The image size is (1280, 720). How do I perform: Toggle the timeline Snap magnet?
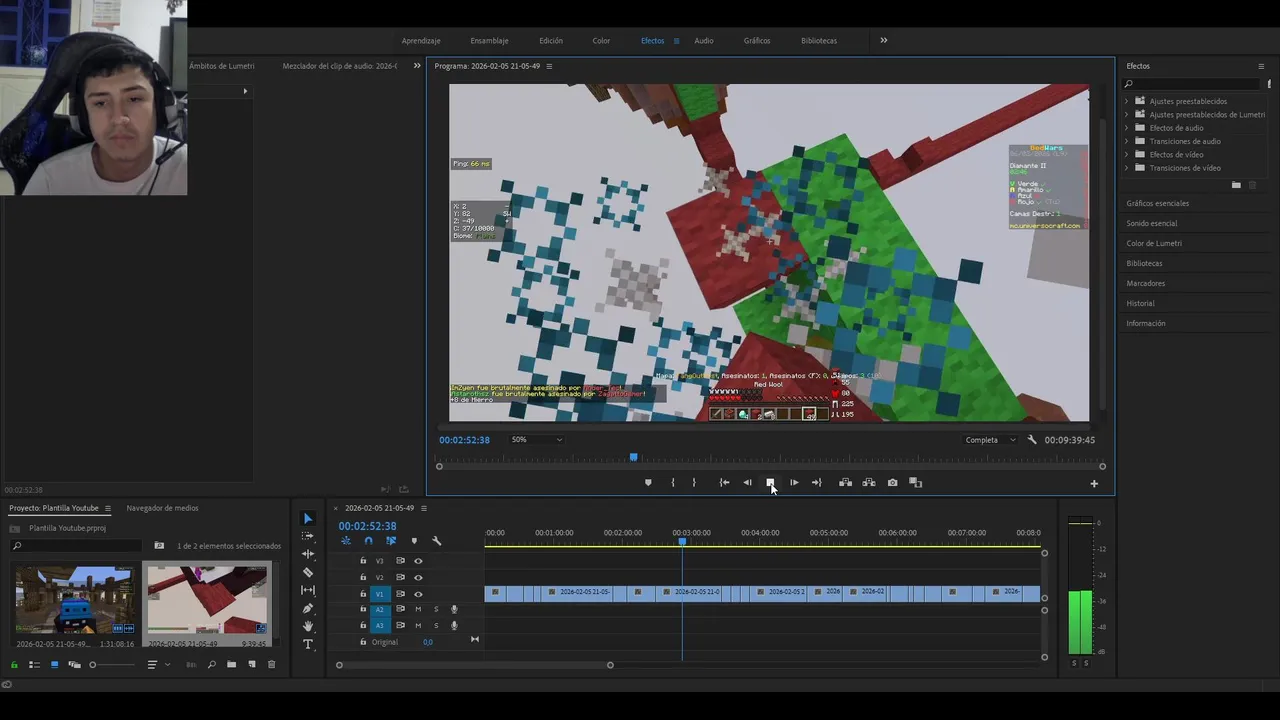(x=368, y=541)
